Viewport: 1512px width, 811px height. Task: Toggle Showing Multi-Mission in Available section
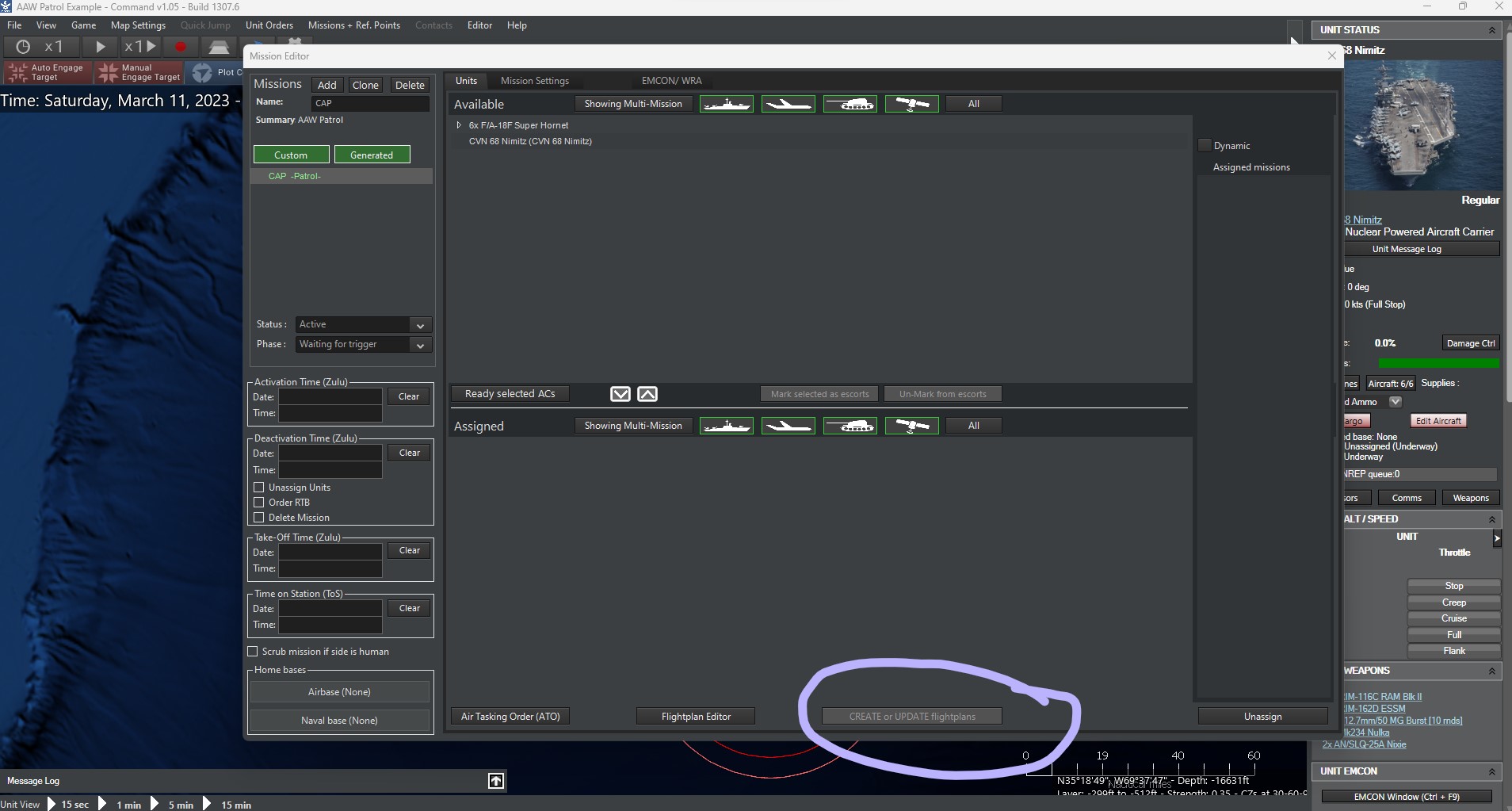click(x=633, y=104)
